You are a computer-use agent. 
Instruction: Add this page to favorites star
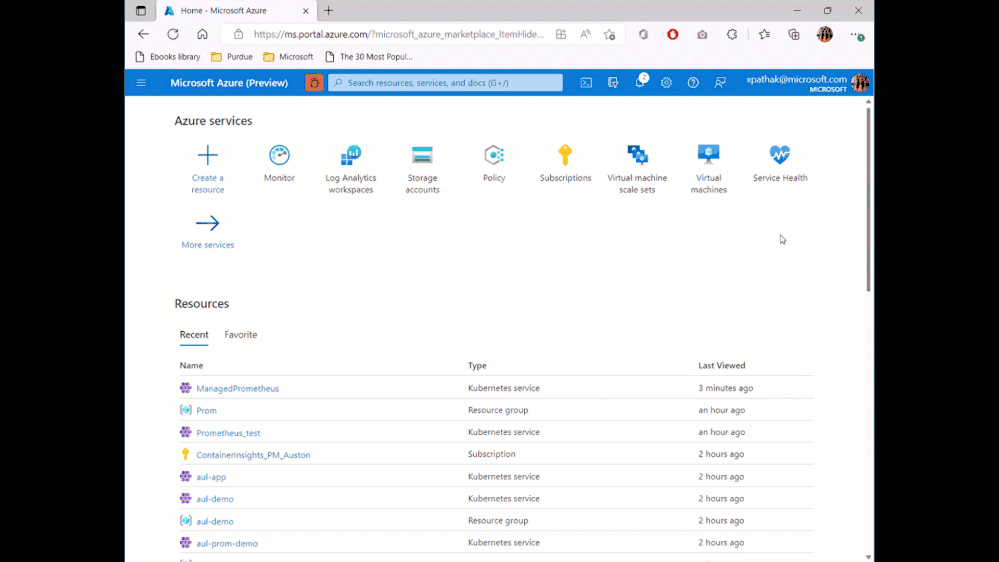click(x=610, y=34)
